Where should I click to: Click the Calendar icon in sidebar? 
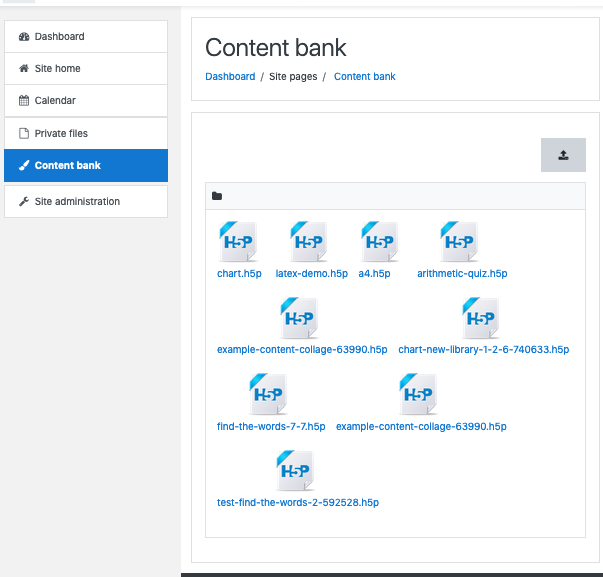(24, 100)
